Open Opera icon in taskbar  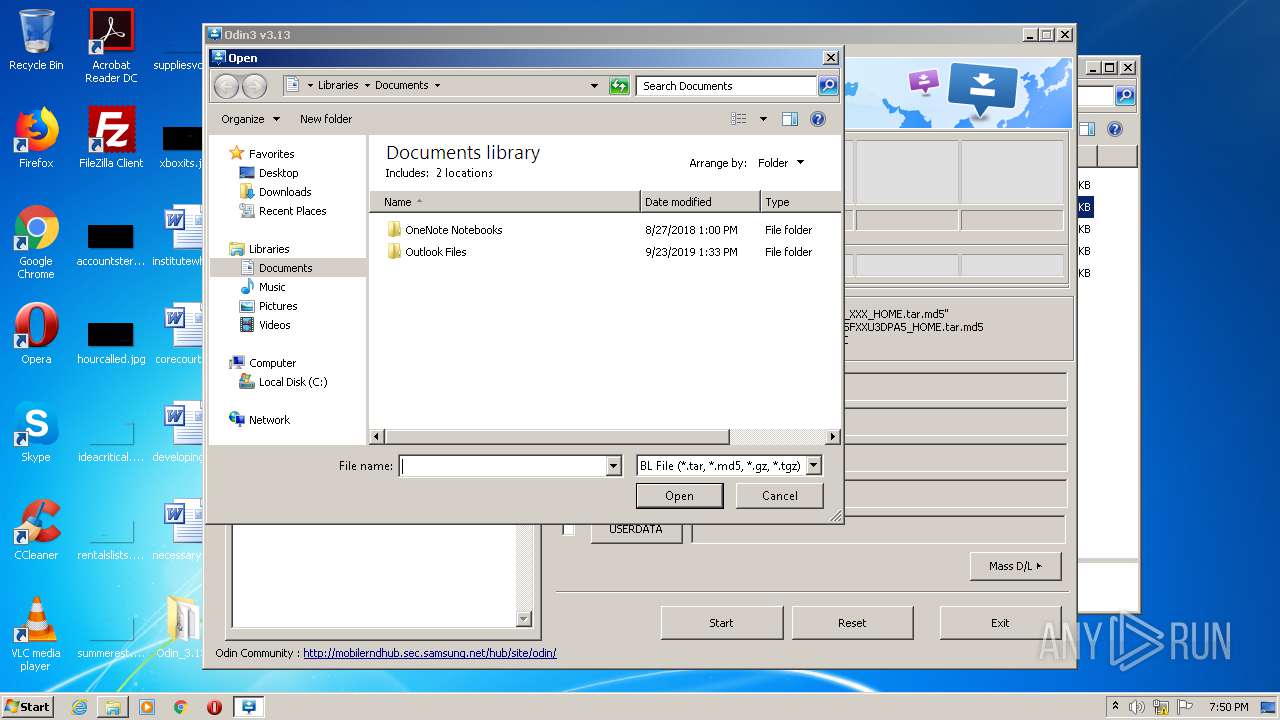pyautogui.click(x=214, y=707)
